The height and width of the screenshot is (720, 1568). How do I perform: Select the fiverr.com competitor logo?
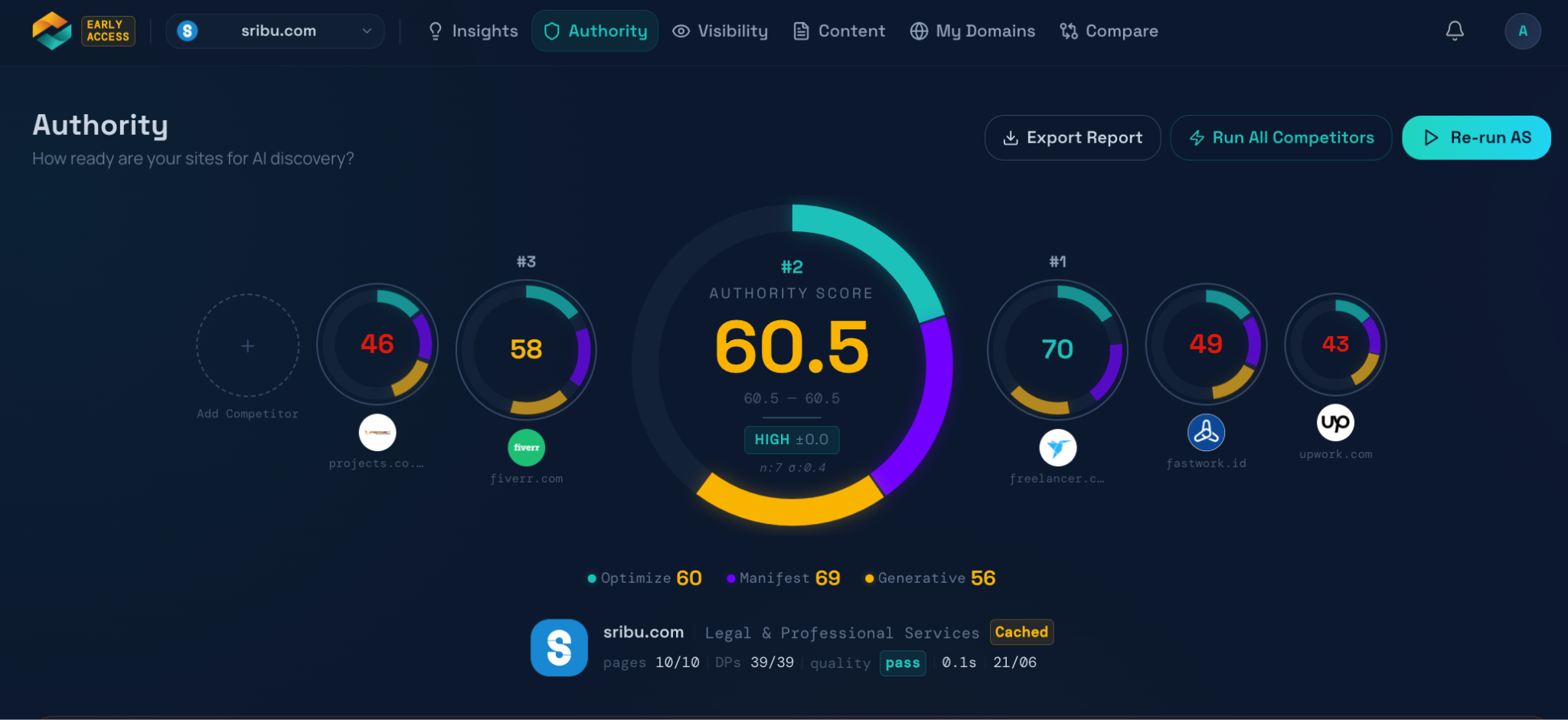click(x=527, y=447)
